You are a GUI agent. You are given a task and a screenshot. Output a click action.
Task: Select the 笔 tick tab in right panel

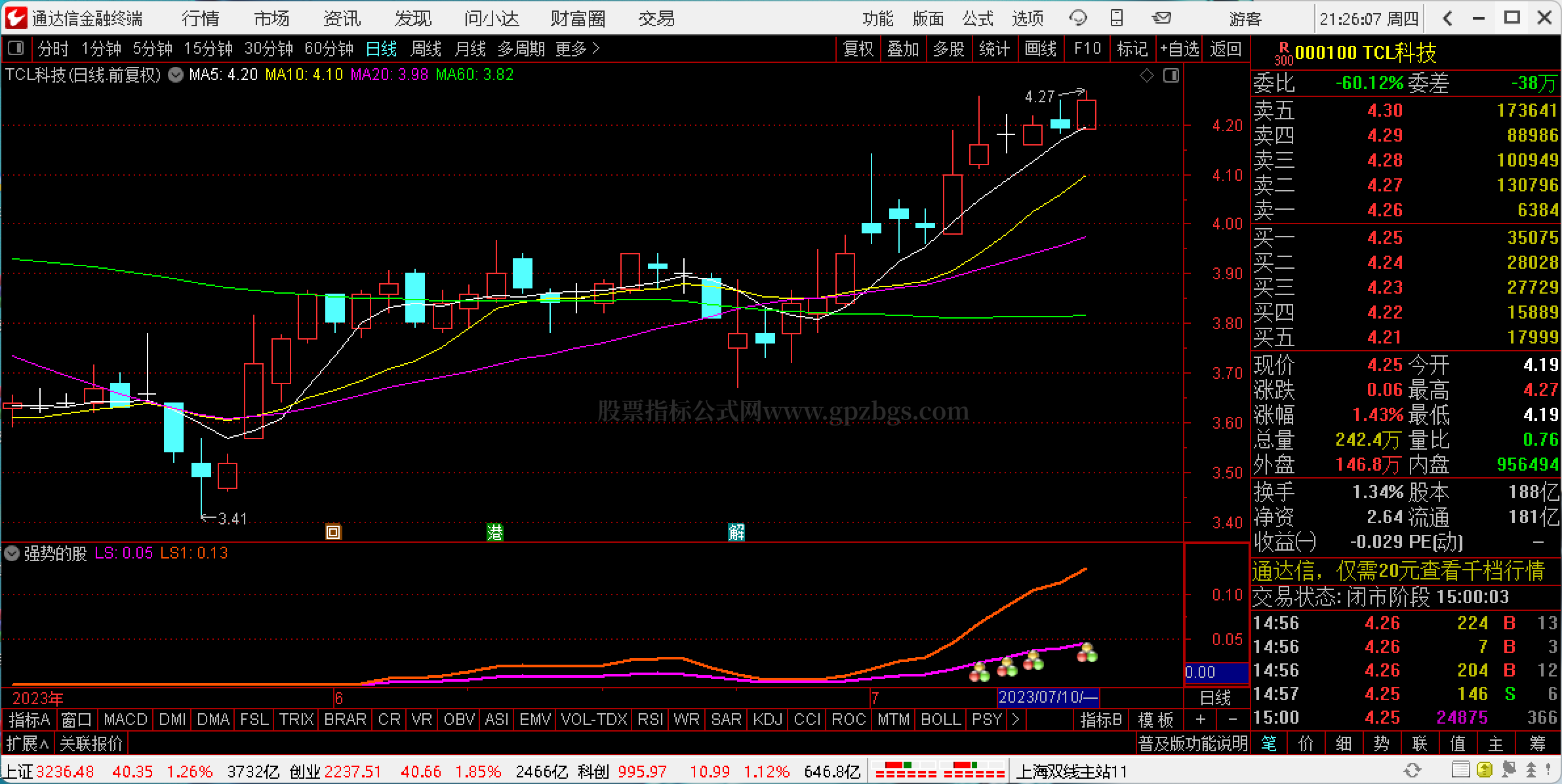click(x=1269, y=743)
